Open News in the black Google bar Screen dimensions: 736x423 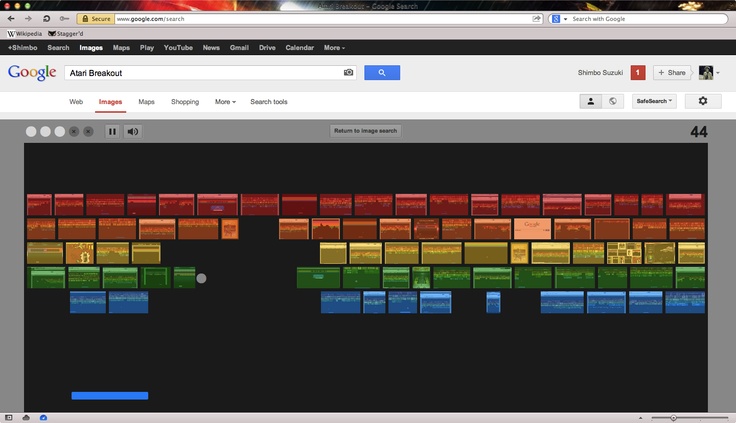[211, 48]
